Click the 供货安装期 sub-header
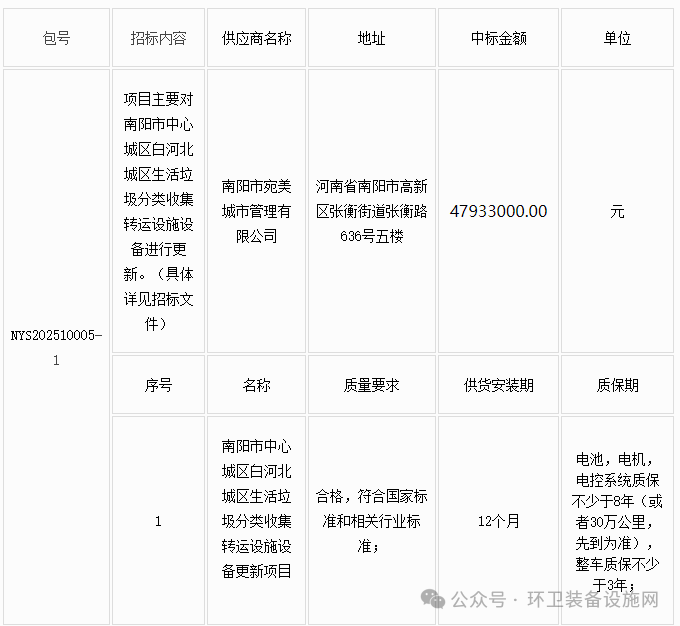 tap(498, 385)
